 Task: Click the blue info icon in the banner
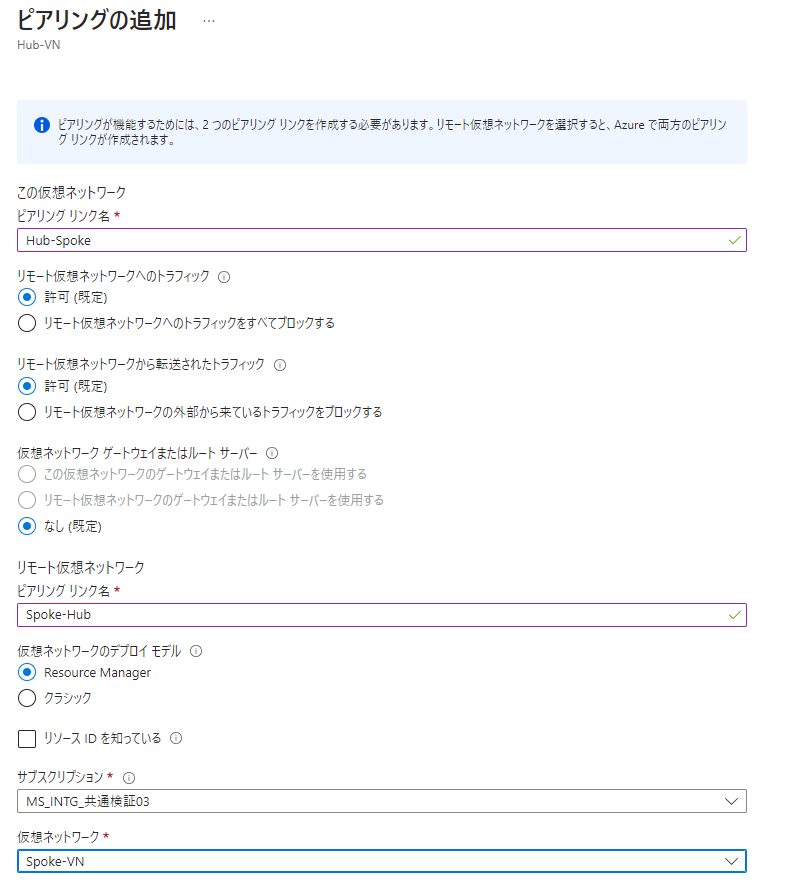(41, 125)
